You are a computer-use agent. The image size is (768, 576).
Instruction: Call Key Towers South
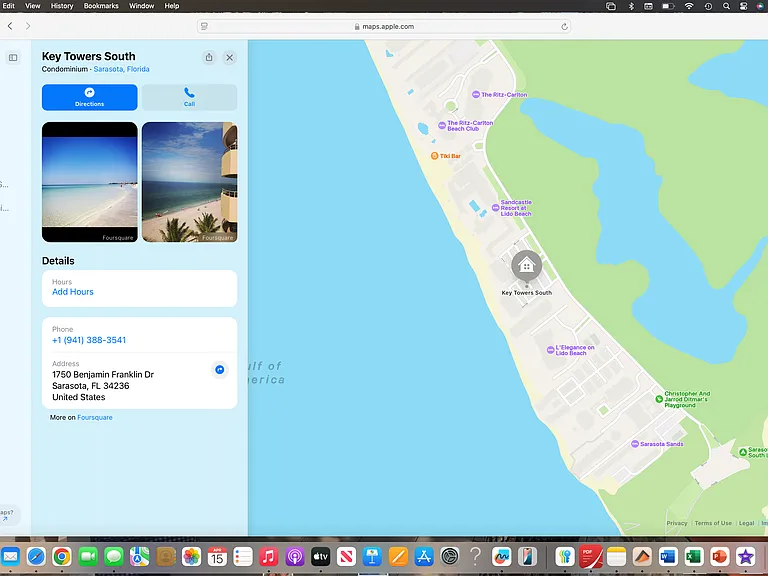[190, 97]
